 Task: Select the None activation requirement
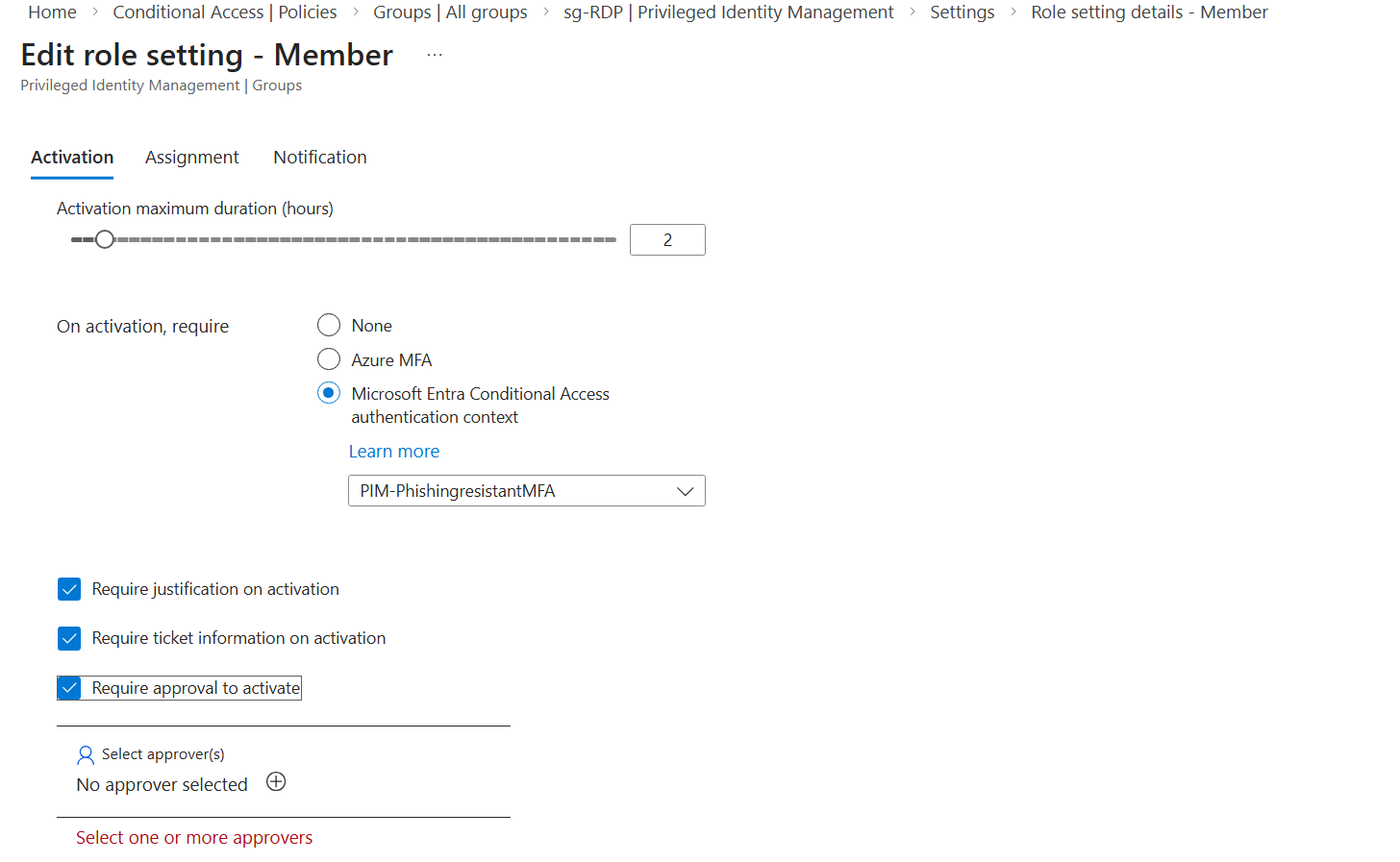[329, 326]
